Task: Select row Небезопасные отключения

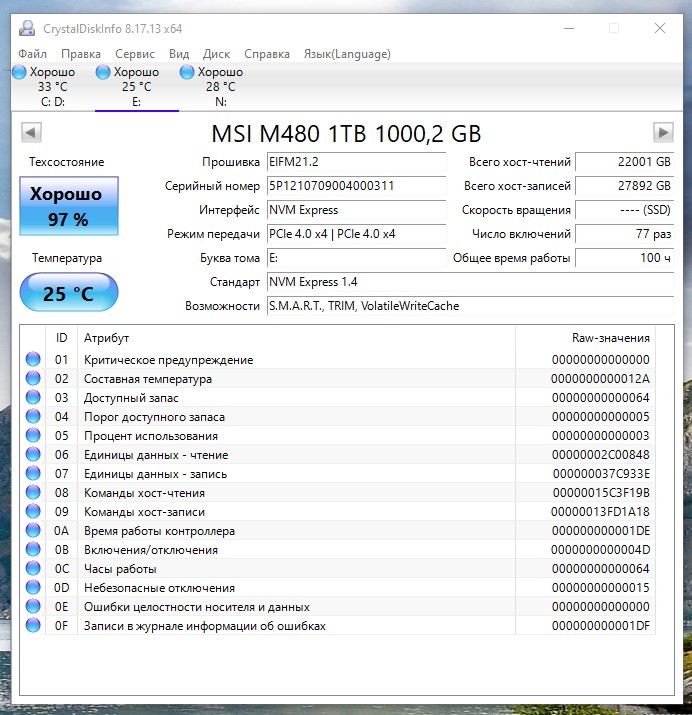Action: (x=340, y=587)
